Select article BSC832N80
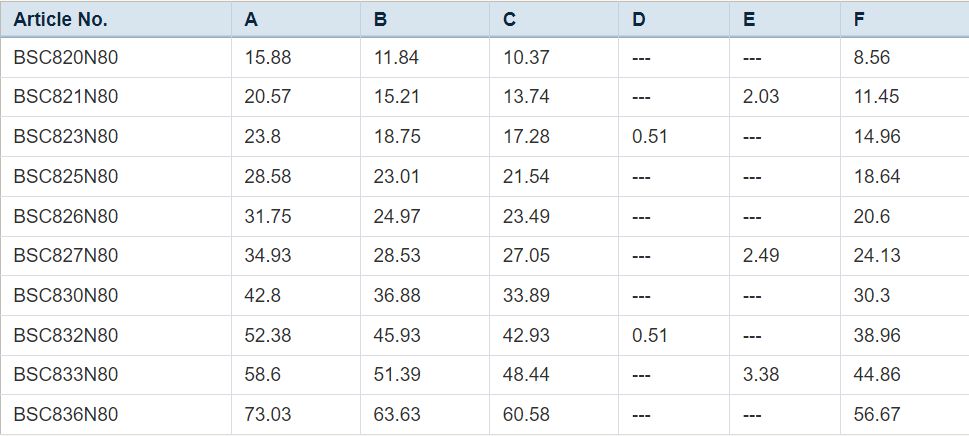The image size is (969, 436). [66, 336]
